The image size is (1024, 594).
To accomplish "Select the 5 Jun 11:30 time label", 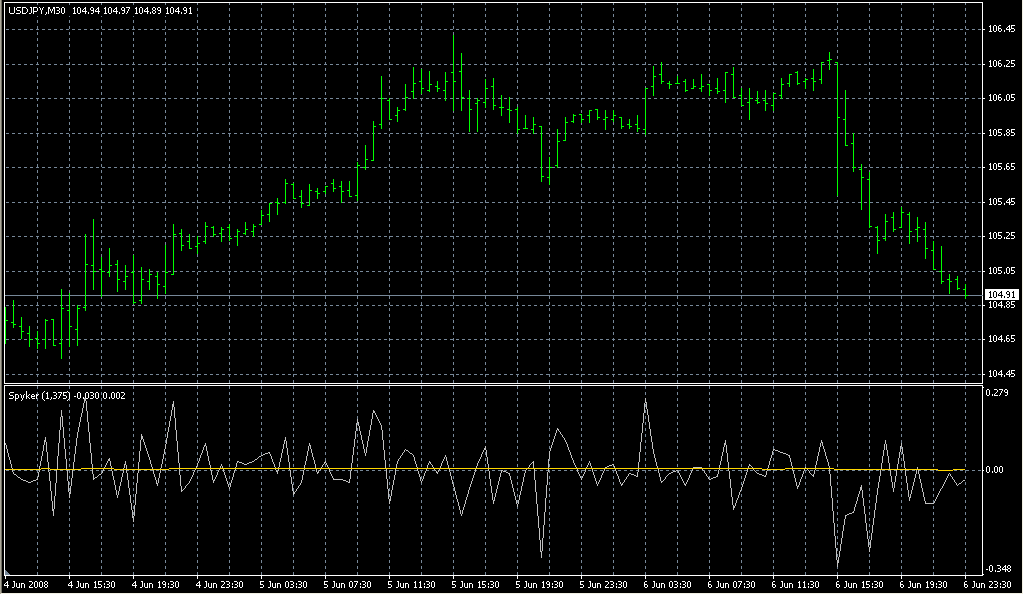I will [413, 584].
